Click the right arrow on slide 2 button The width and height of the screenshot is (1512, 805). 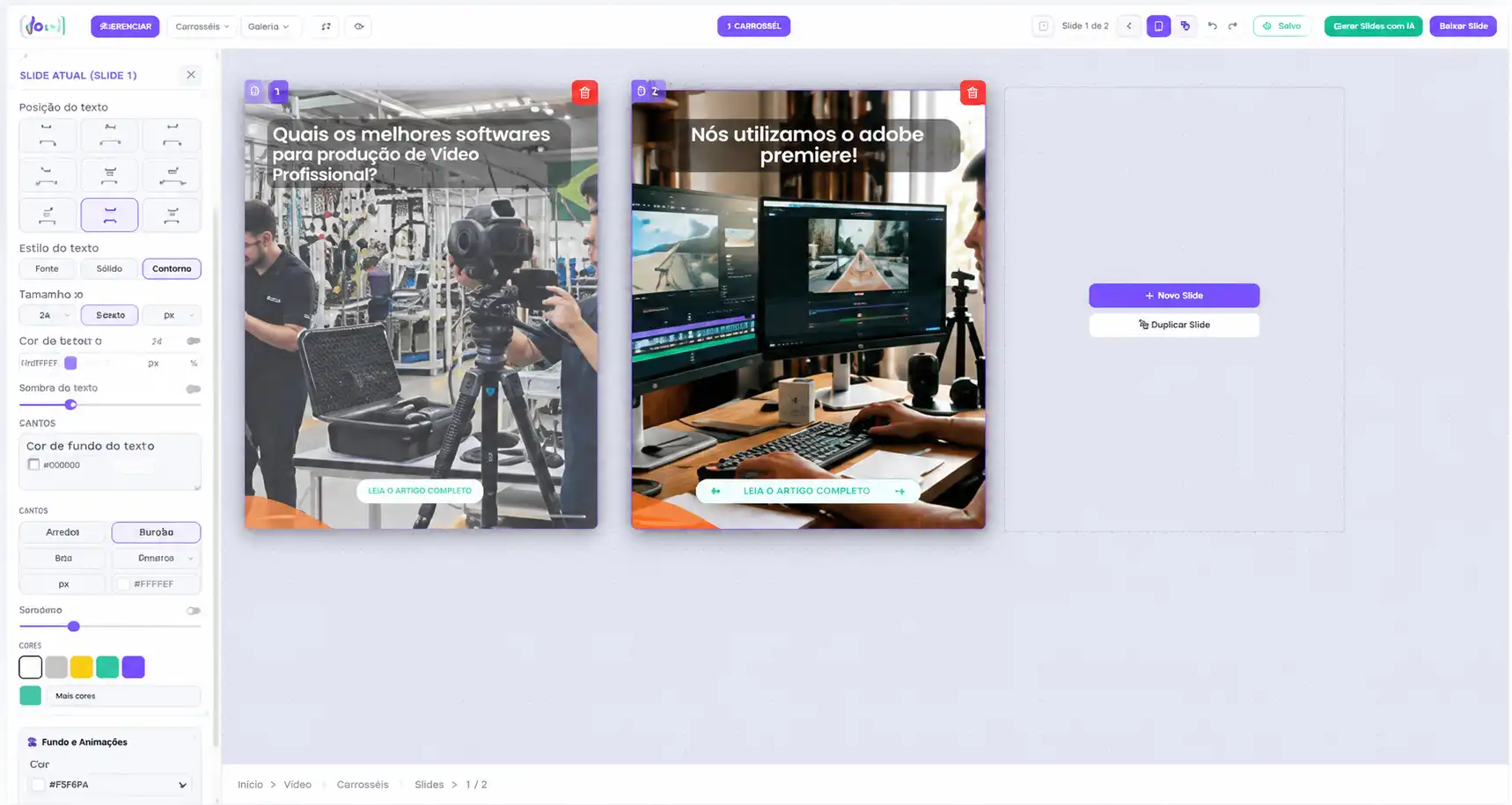coord(899,491)
